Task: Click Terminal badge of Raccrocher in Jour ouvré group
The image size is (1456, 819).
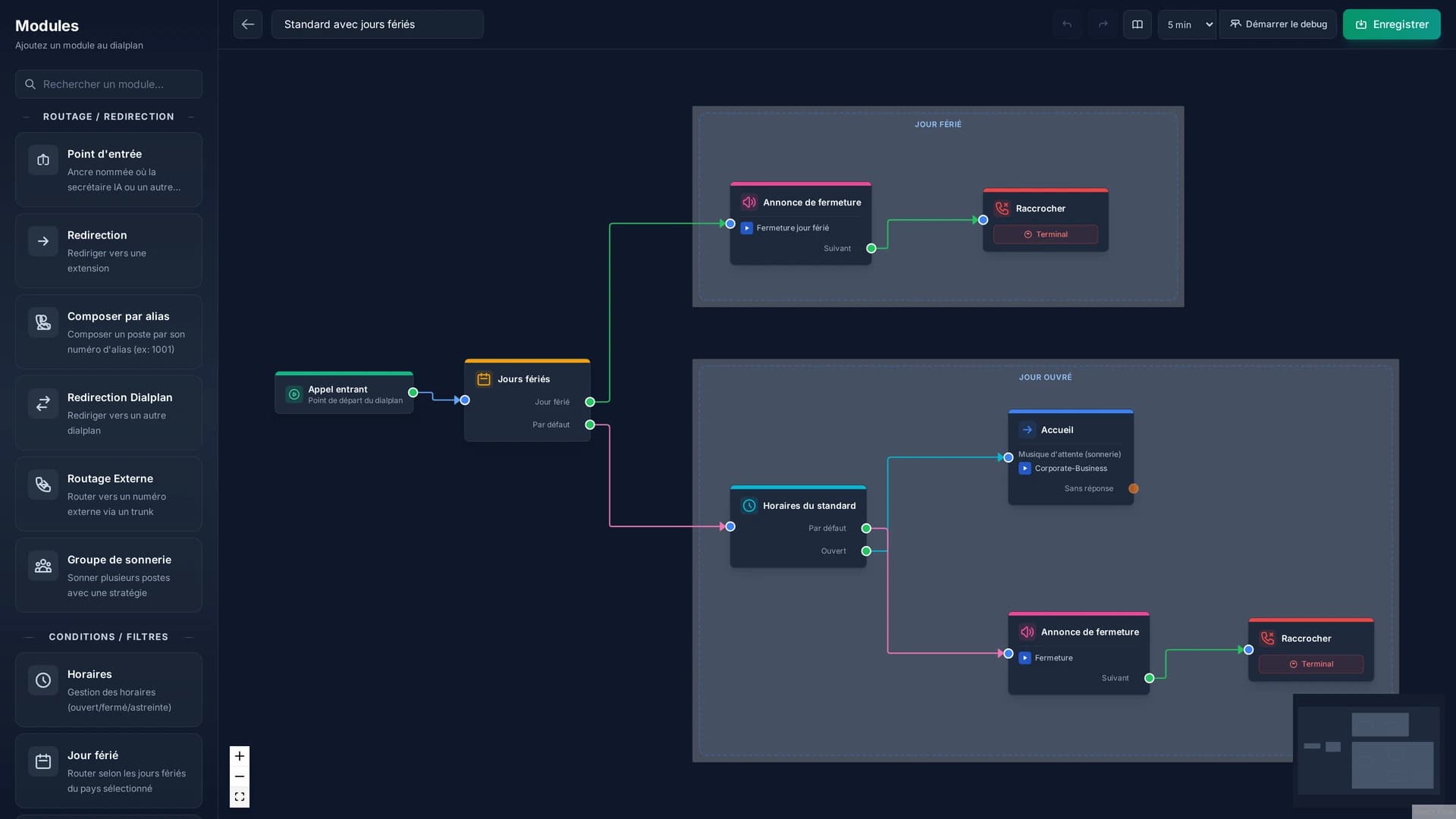Action: coord(1311,664)
